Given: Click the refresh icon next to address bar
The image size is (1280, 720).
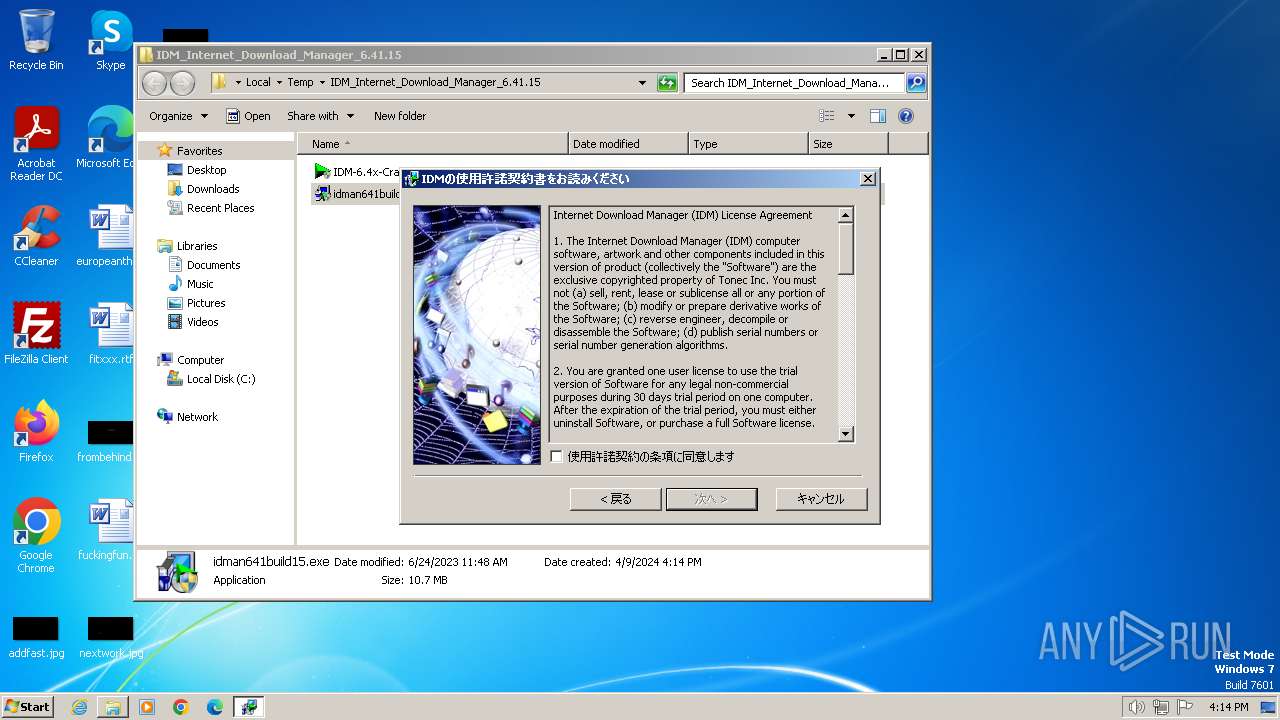Looking at the screenshot, I should (667, 83).
